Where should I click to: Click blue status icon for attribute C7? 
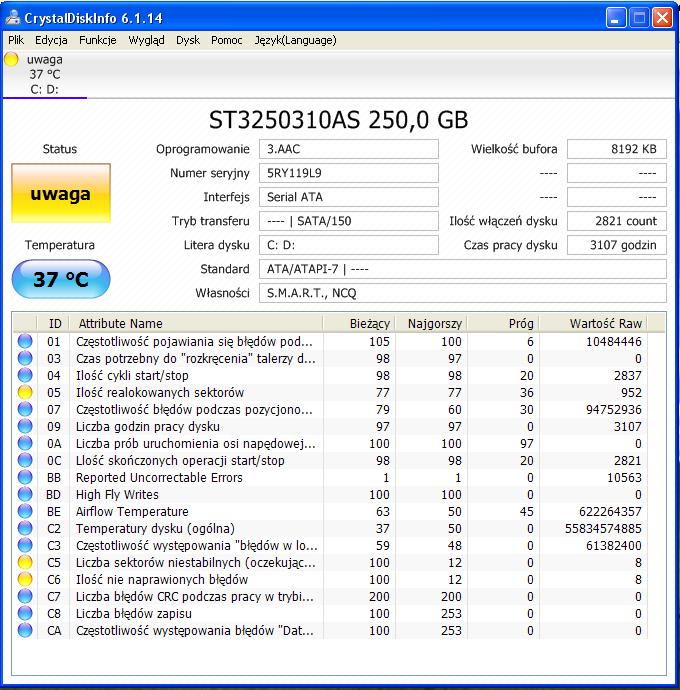point(25,596)
